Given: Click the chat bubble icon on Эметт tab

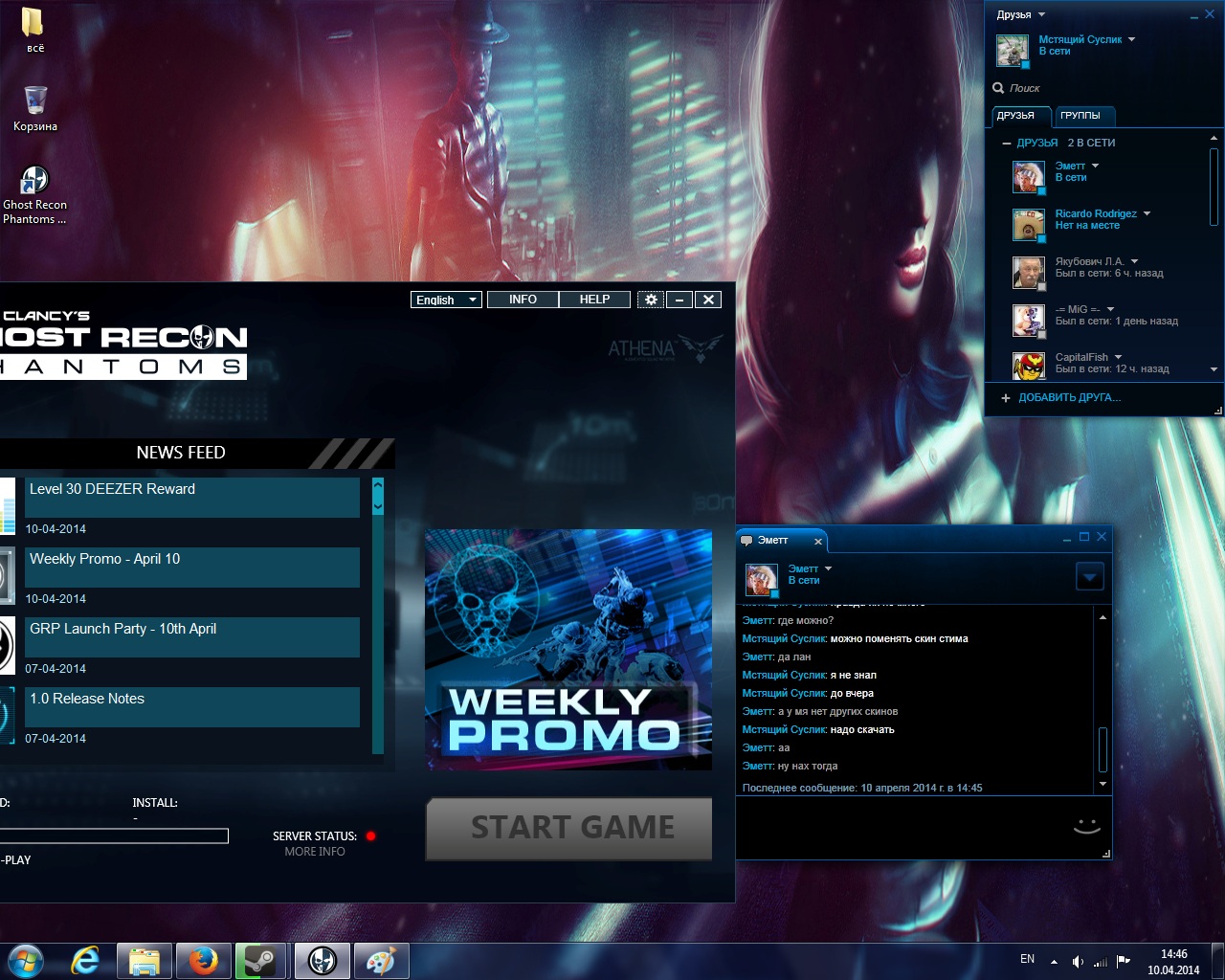Looking at the screenshot, I should click(x=746, y=541).
